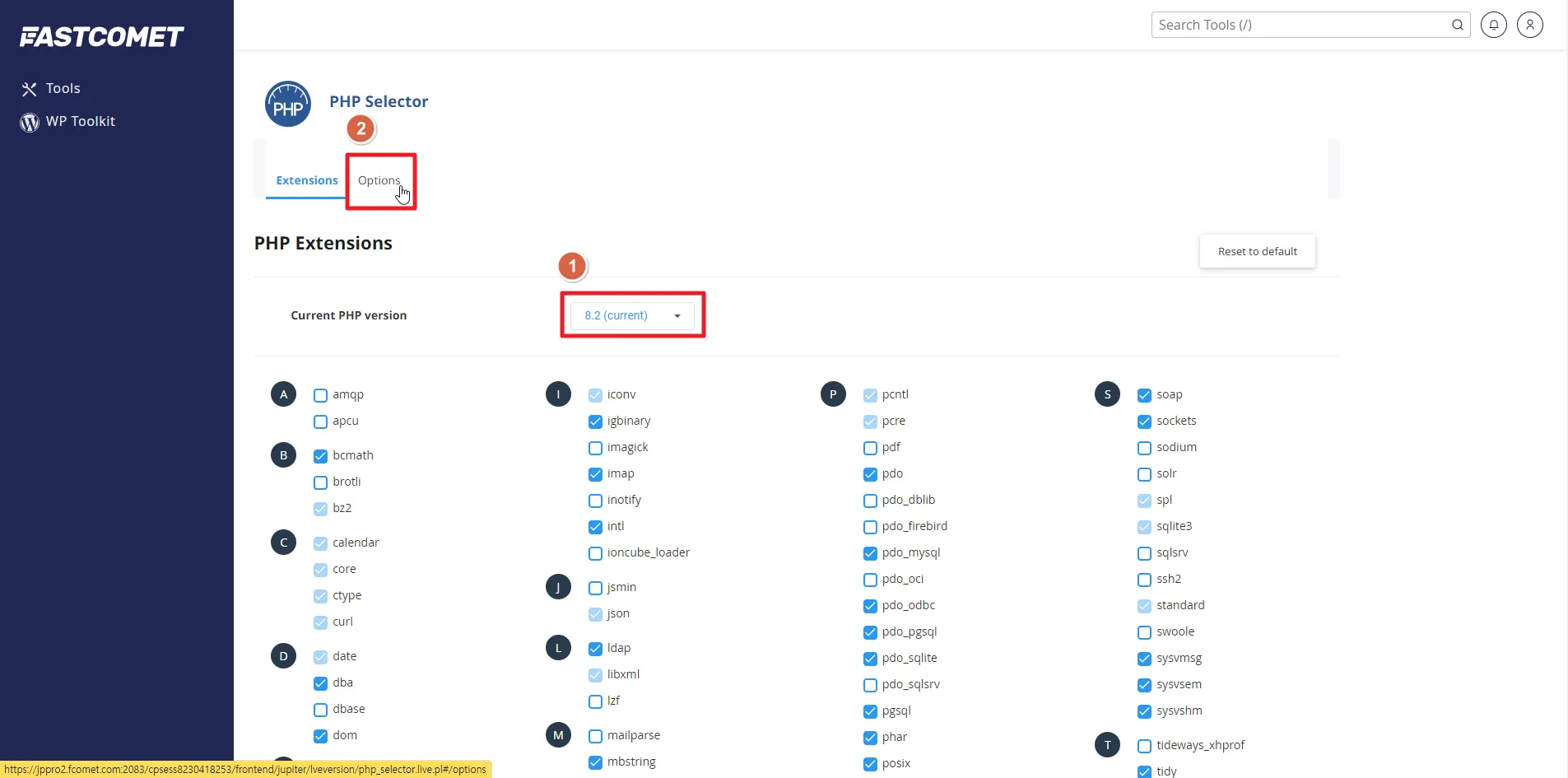Click the letter D group badge
1568x778 pixels.
point(283,656)
